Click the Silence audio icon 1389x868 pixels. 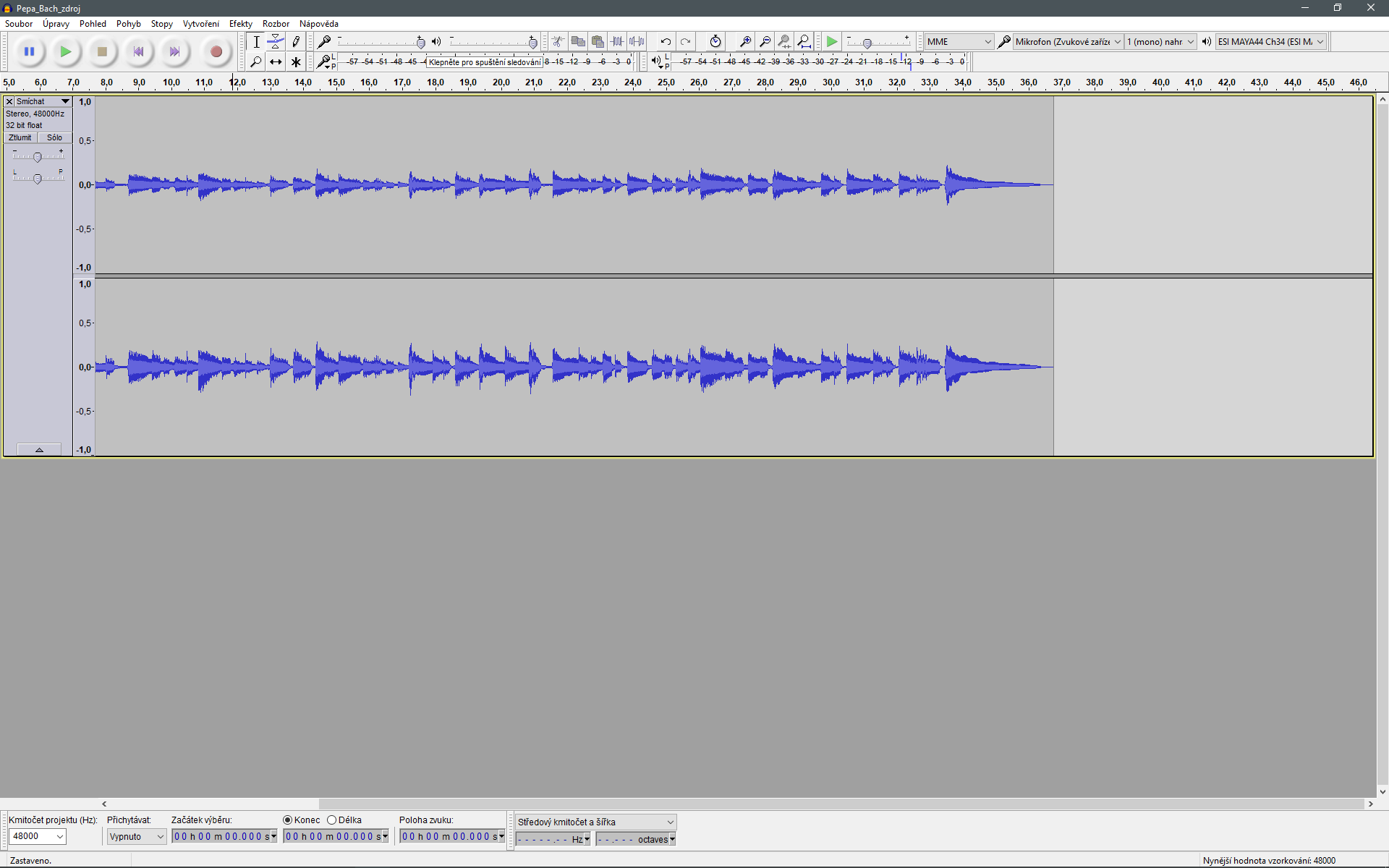pyautogui.click(x=637, y=41)
